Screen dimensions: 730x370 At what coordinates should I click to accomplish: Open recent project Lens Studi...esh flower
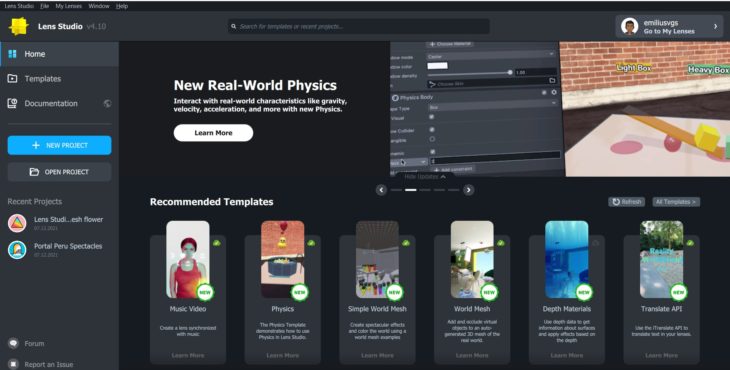pos(60,223)
